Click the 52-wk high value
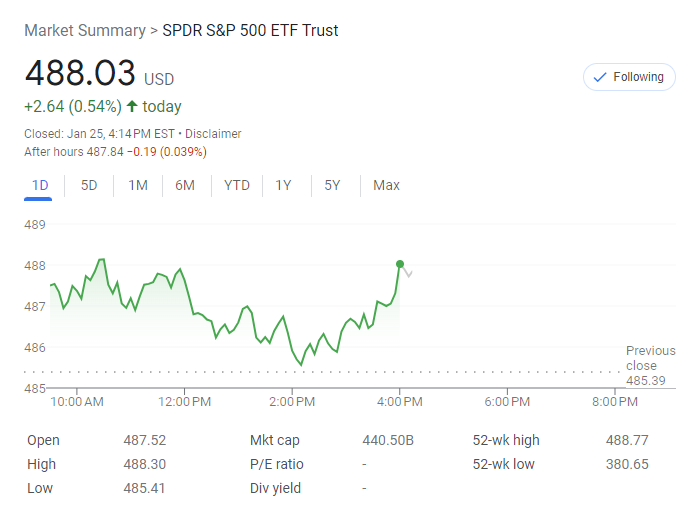Viewport: 689px width, 510px height. (x=627, y=440)
